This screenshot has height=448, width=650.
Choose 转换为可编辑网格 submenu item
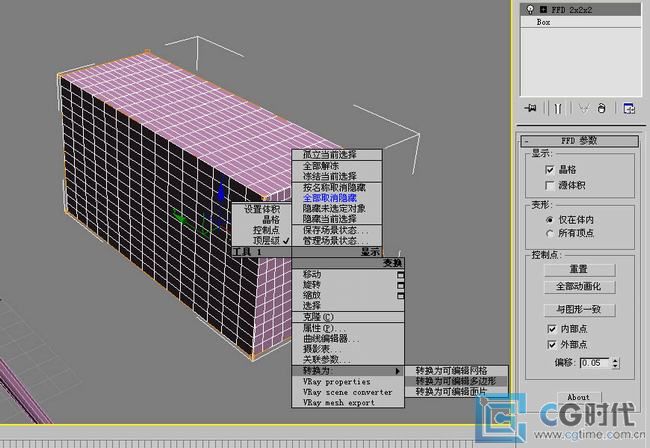coord(456,371)
